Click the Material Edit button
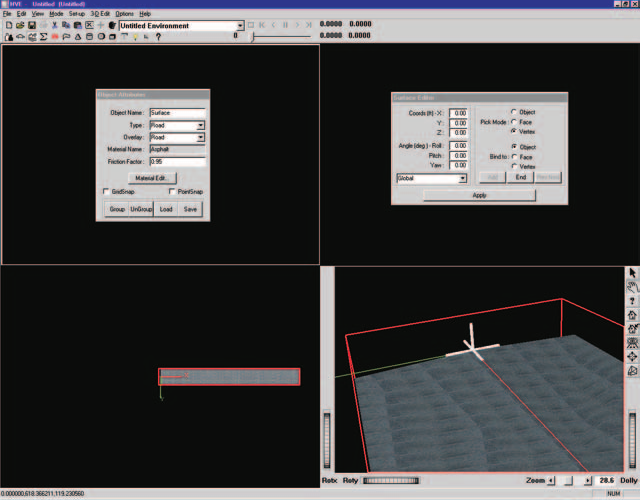 click(152, 178)
